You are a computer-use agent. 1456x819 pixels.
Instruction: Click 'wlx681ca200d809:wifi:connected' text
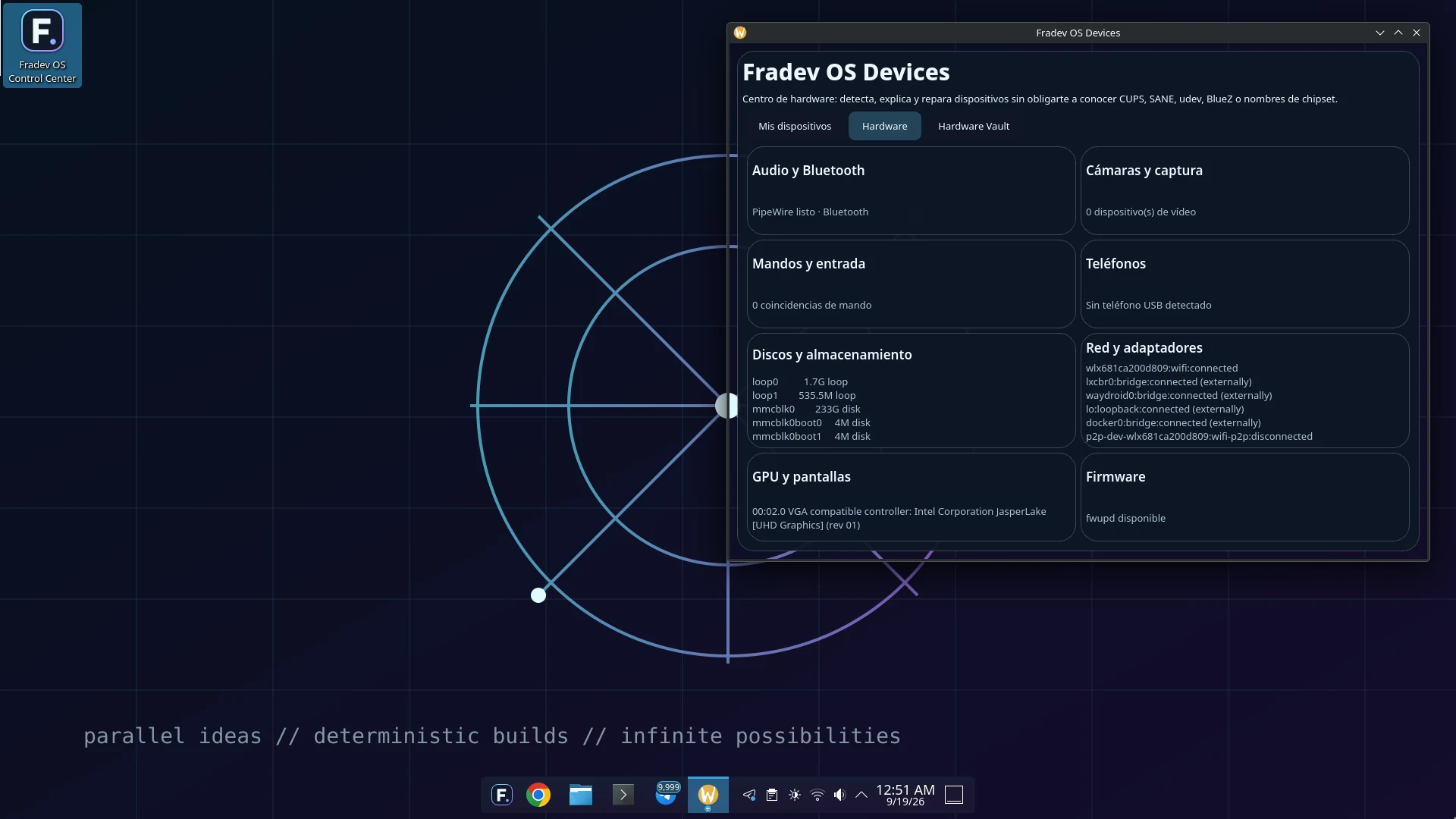click(x=1161, y=368)
